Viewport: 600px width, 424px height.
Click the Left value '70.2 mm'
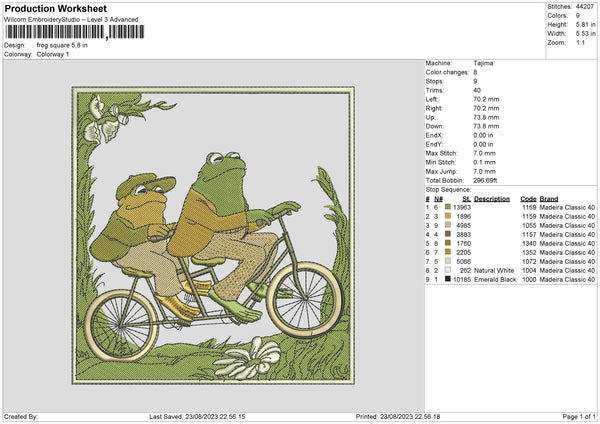coord(486,99)
